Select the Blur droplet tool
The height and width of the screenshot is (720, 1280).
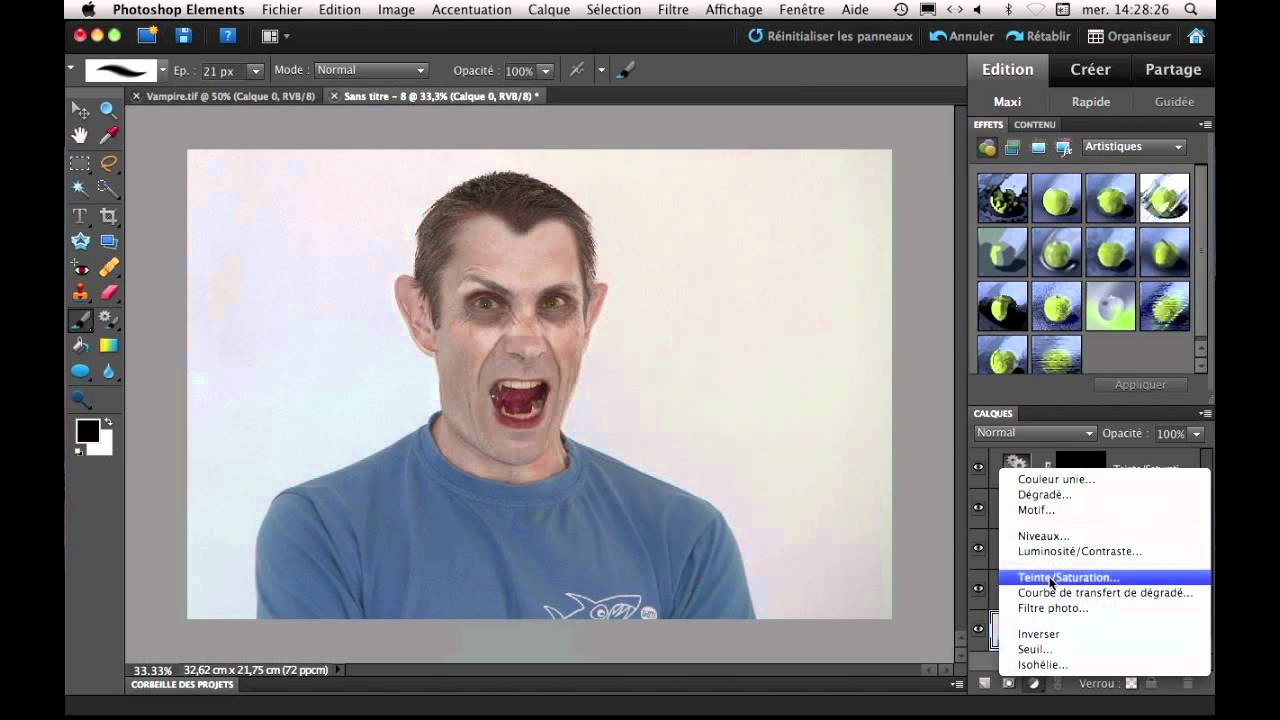(108, 372)
